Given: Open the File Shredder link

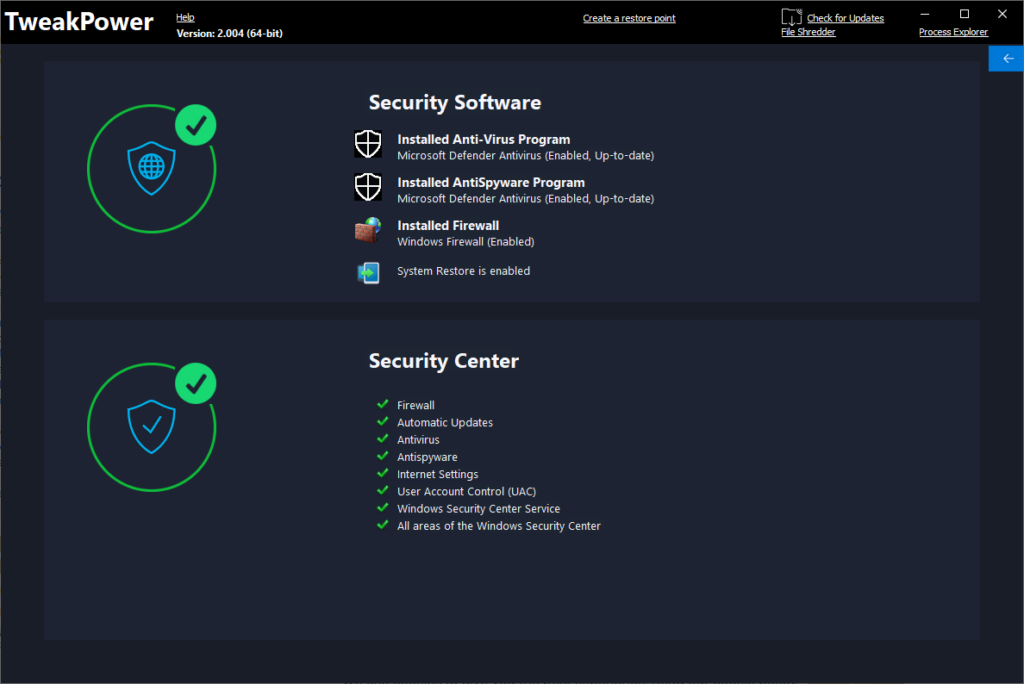Looking at the screenshot, I should (808, 32).
